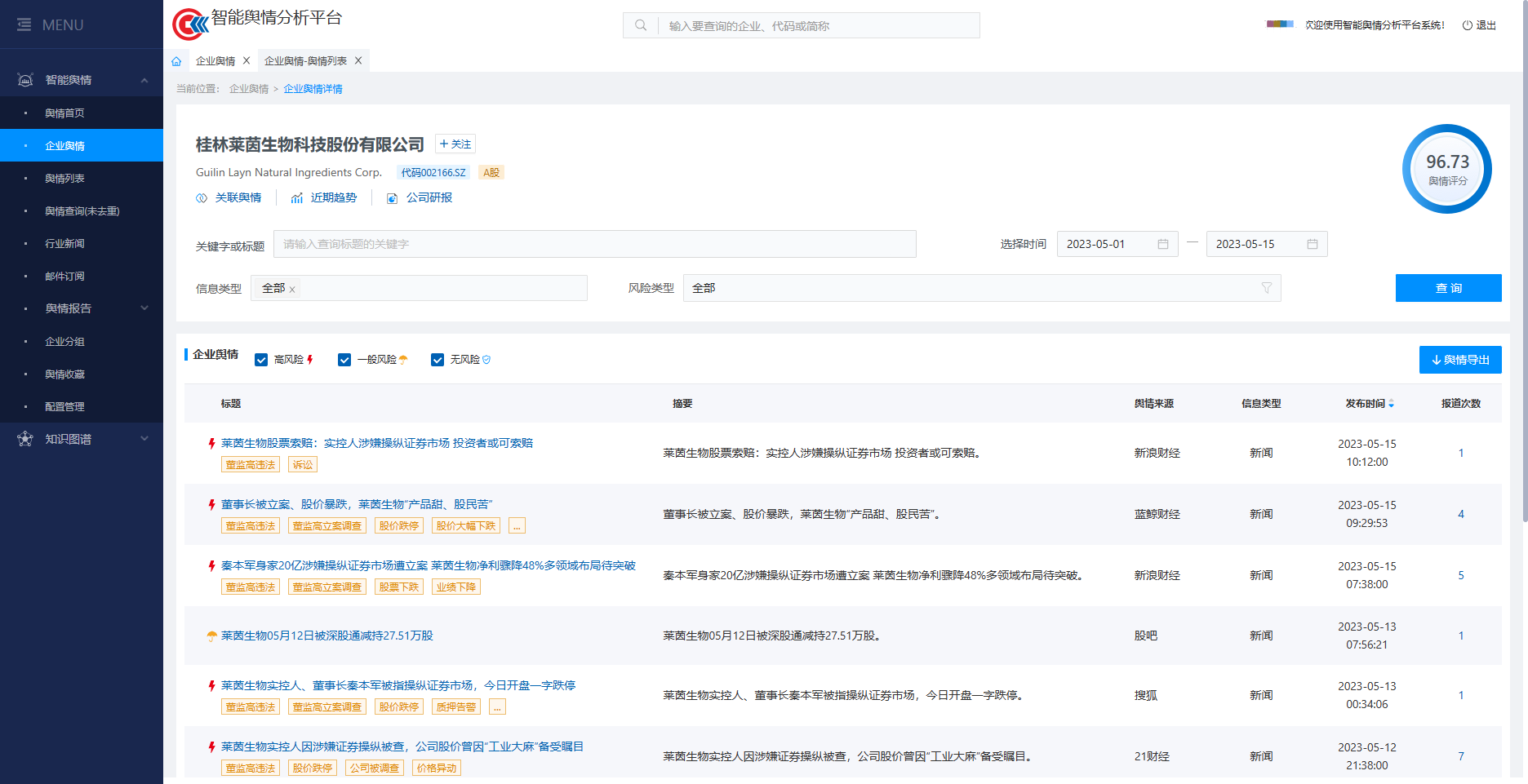The width and height of the screenshot is (1528, 784).
Task: Click the 退出 power icon
Action: click(1467, 25)
